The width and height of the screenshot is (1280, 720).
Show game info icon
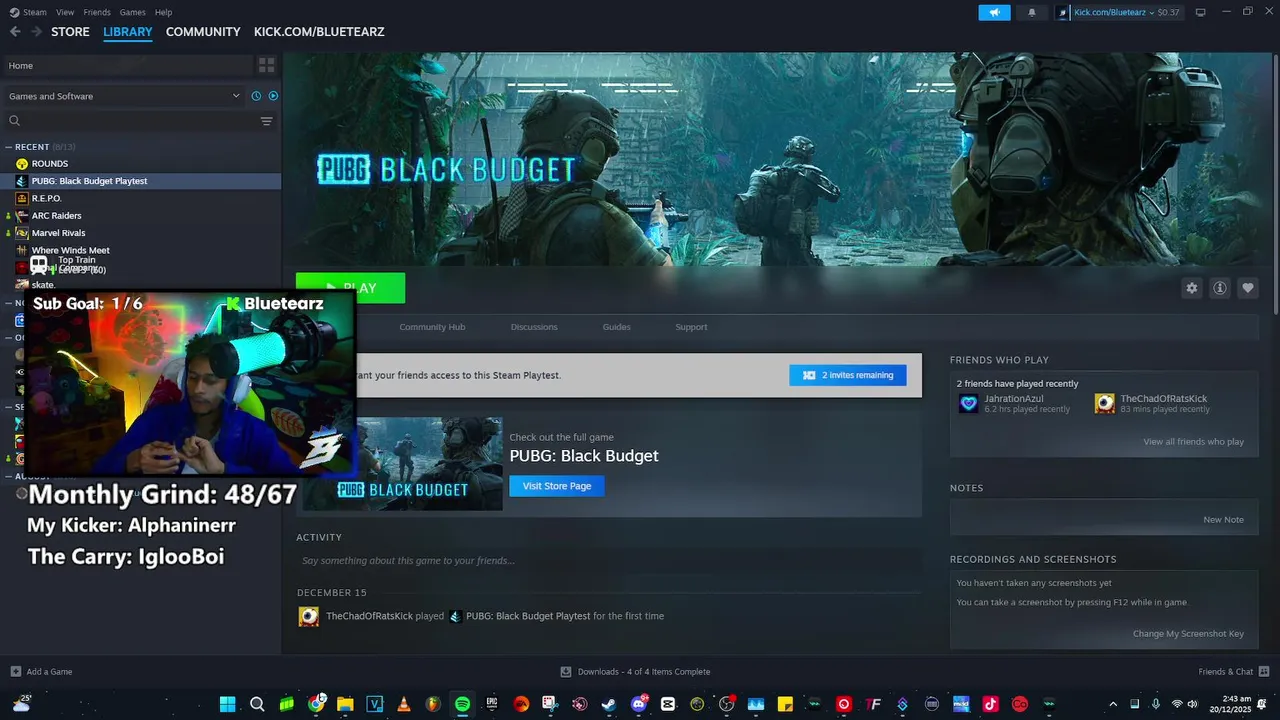point(1219,288)
